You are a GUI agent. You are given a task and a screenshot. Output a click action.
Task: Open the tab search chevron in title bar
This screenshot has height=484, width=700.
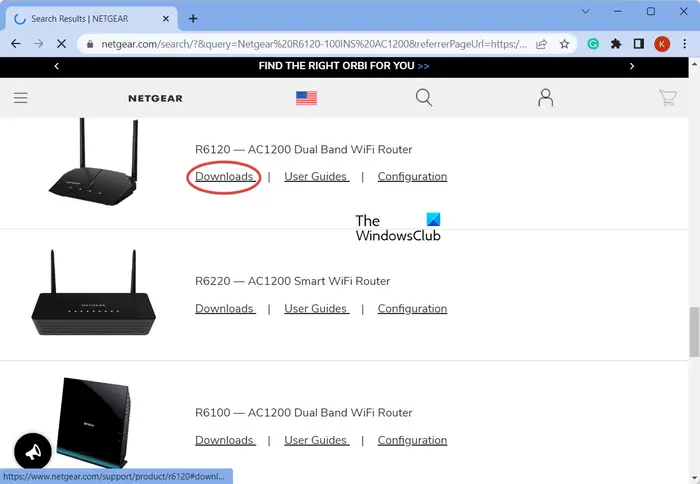[586, 11]
